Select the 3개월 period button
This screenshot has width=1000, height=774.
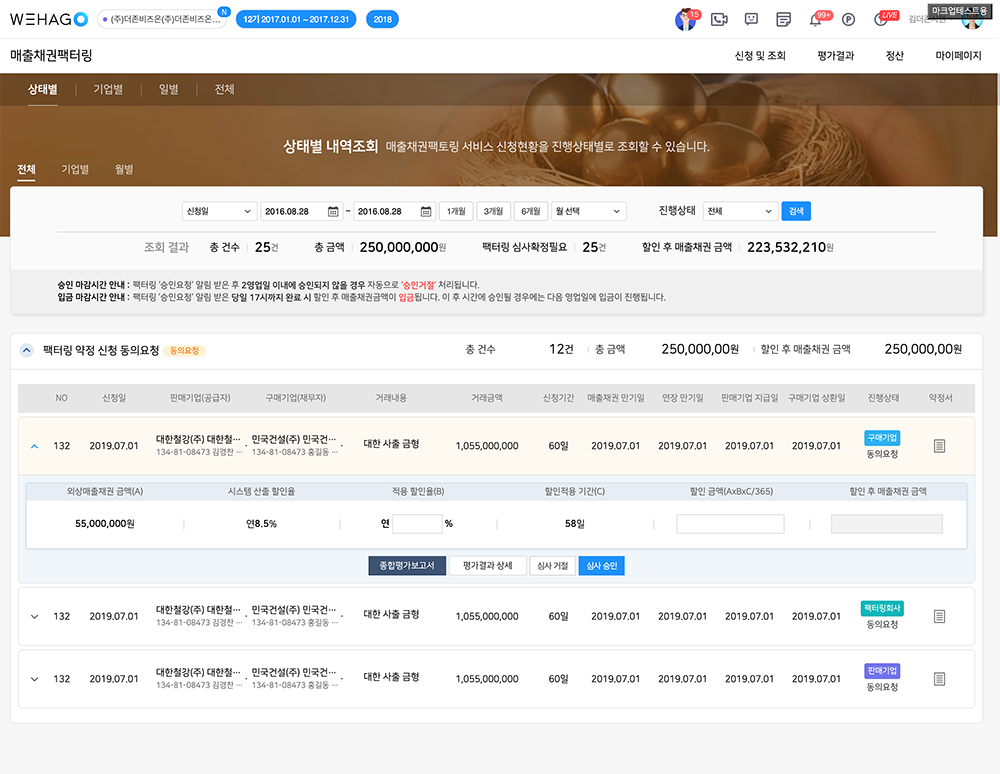[x=494, y=211]
